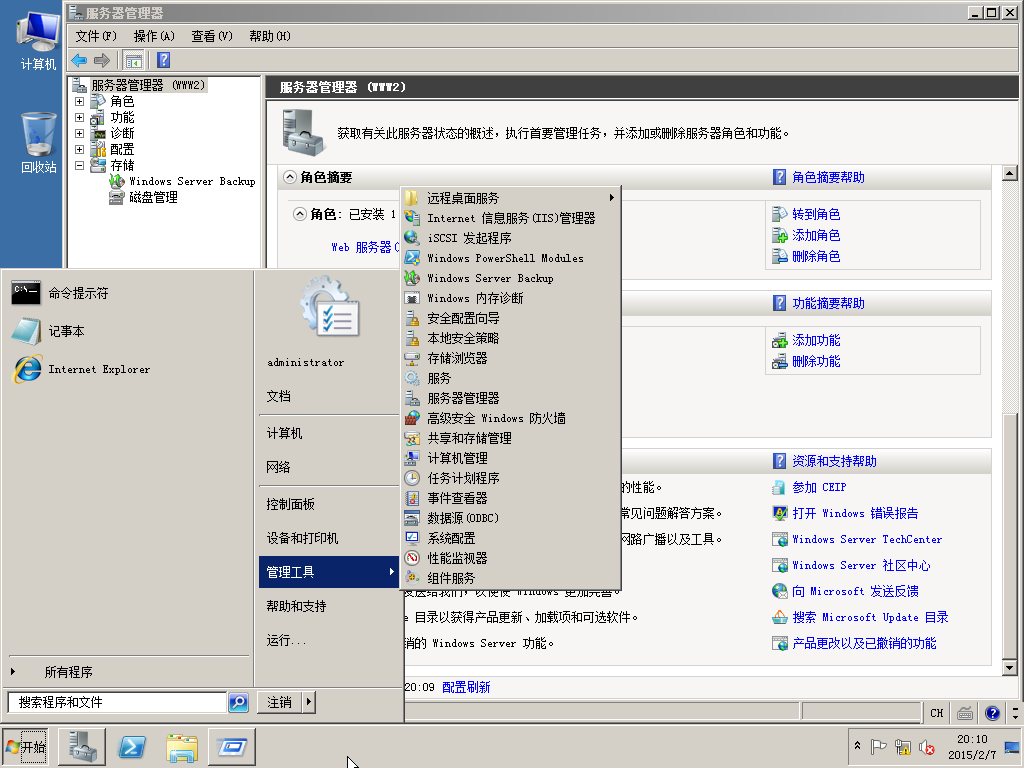Expand the 角色 tree node
Image resolution: width=1024 pixels, height=768 pixels.
pyautogui.click(x=79, y=101)
